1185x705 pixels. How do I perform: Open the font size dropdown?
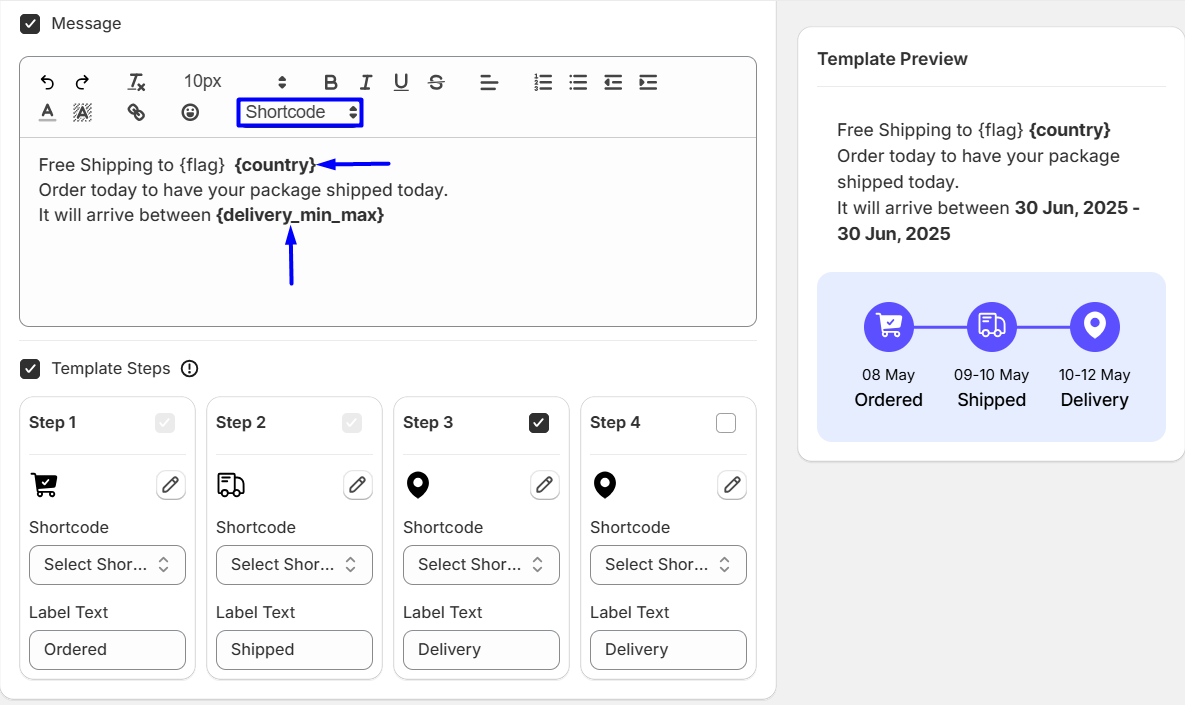pos(230,81)
